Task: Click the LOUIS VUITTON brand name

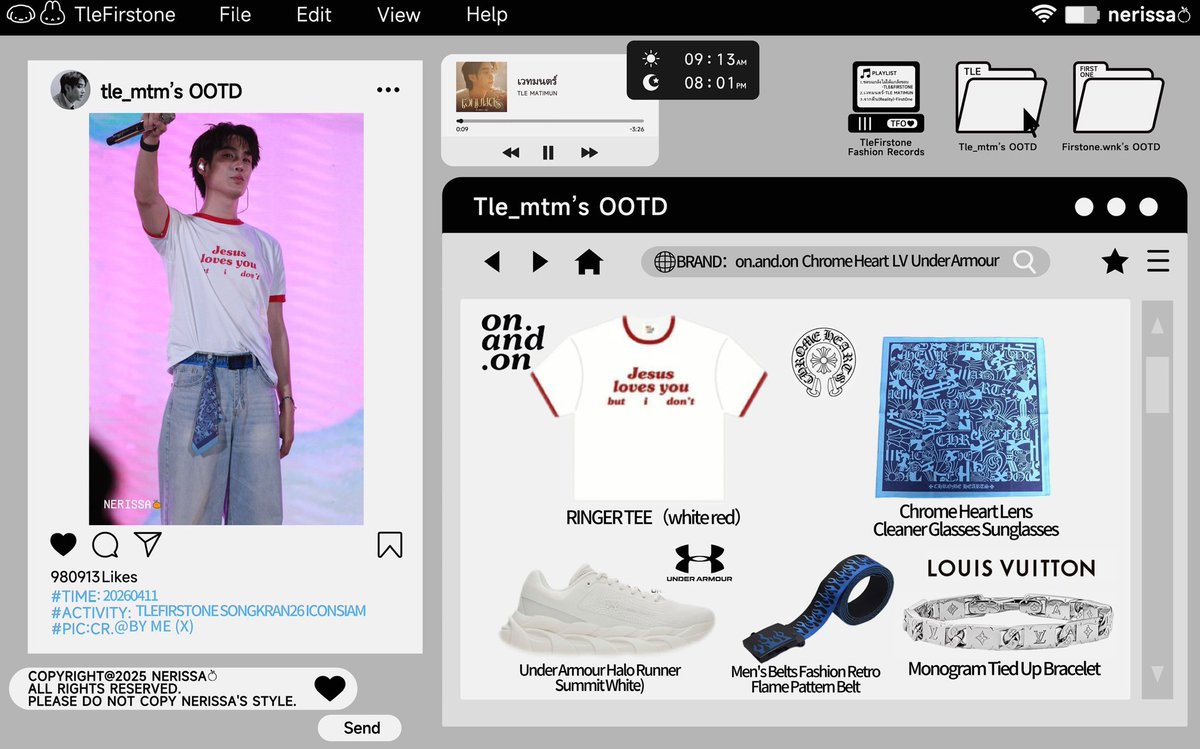Action: point(1011,568)
